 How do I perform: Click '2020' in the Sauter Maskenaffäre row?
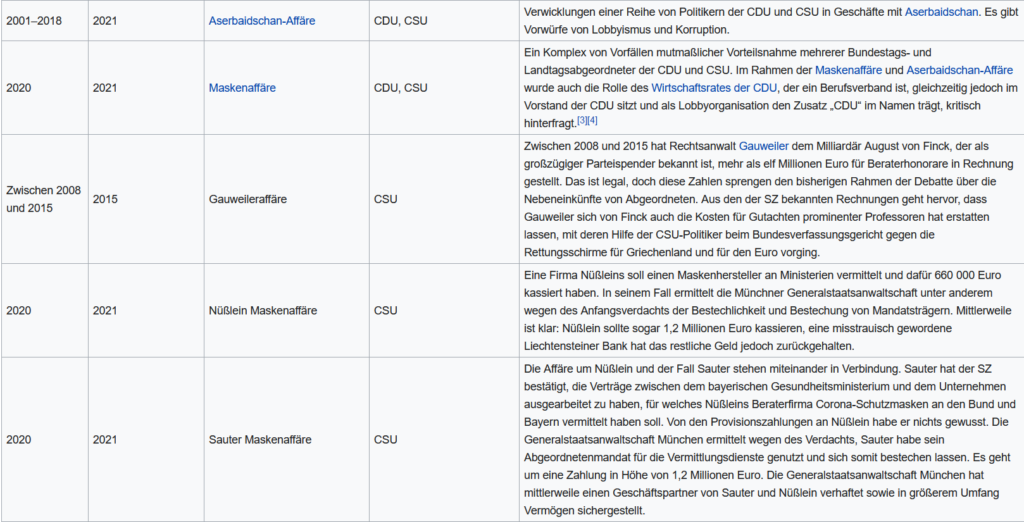click(18, 440)
